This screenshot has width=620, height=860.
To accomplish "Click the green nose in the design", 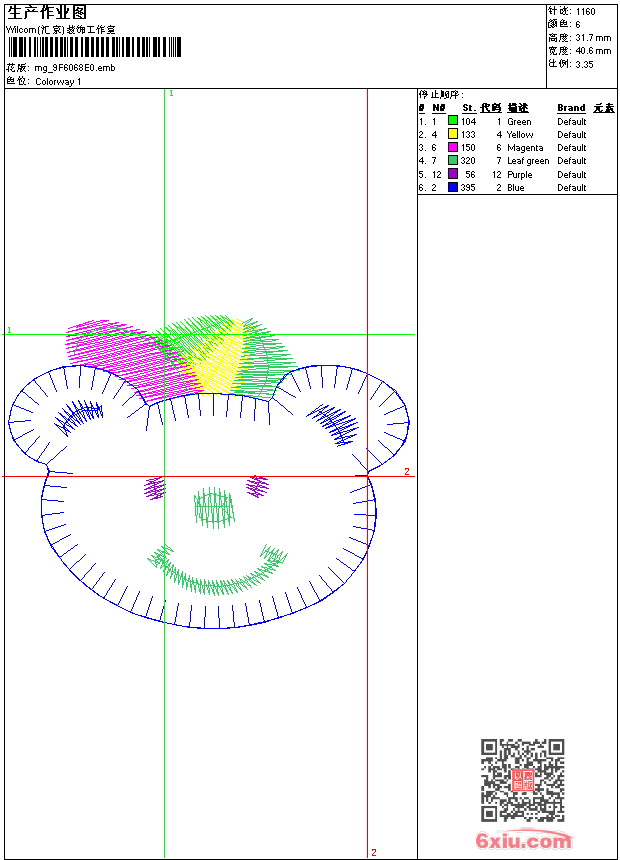I will point(214,508).
